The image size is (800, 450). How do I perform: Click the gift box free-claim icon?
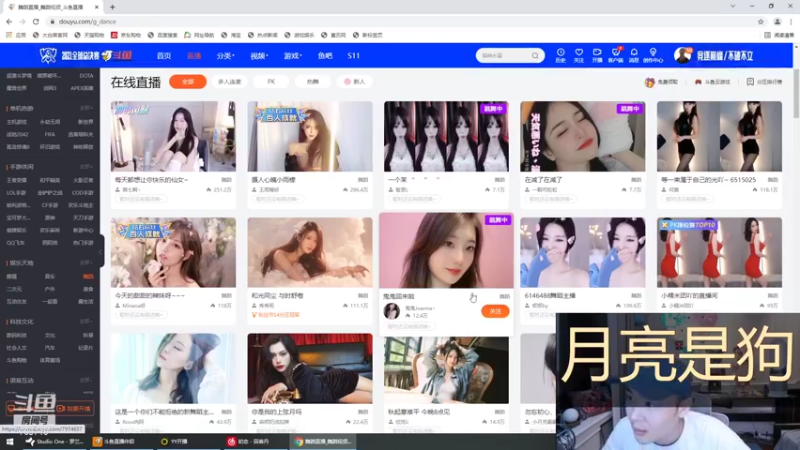(x=649, y=82)
